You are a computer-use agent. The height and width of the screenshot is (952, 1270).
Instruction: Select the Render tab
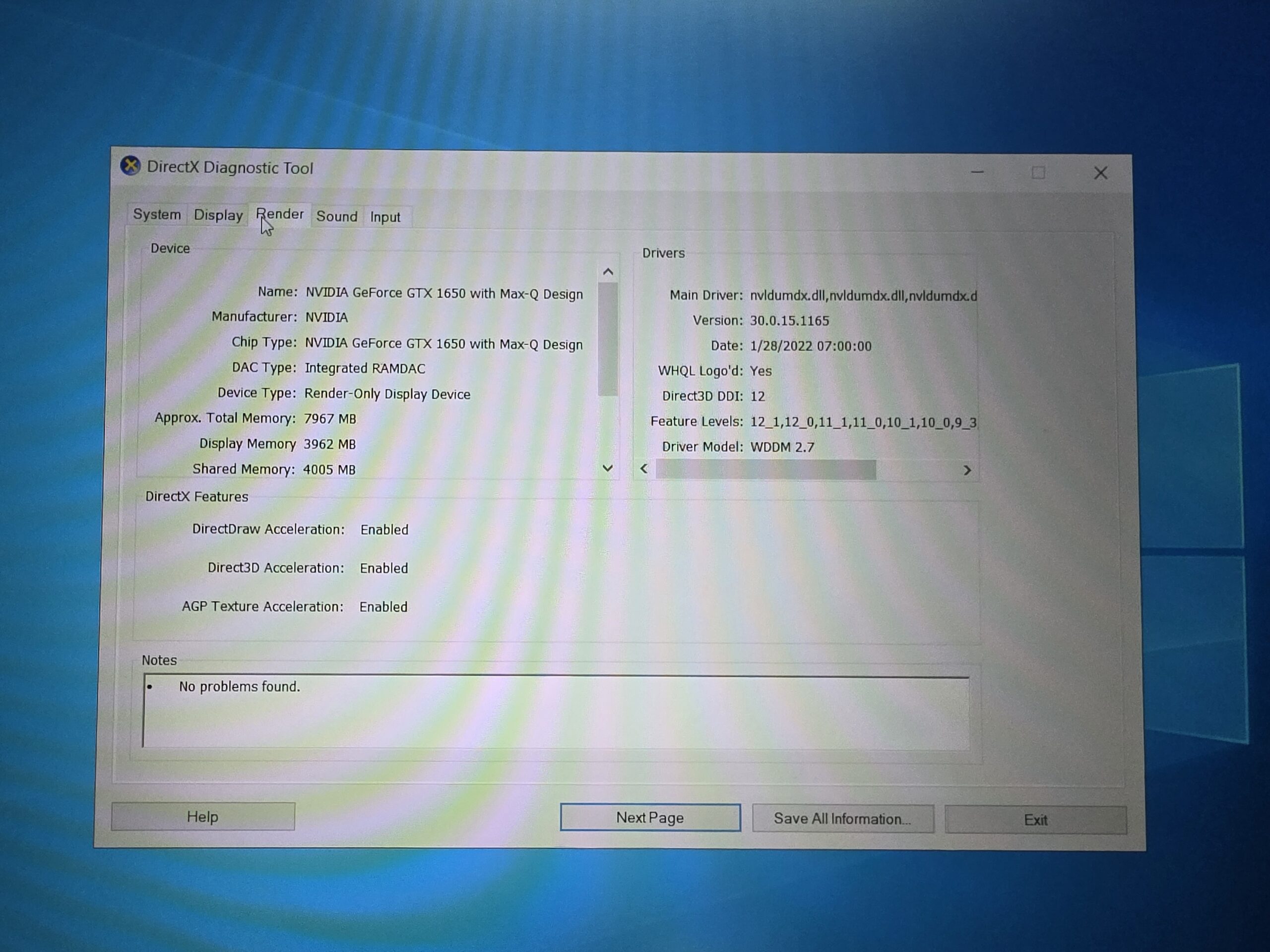point(280,215)
